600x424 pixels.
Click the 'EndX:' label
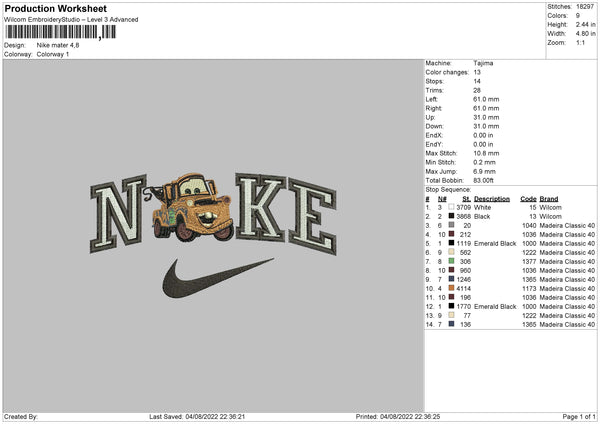click(x=434, y=135)
